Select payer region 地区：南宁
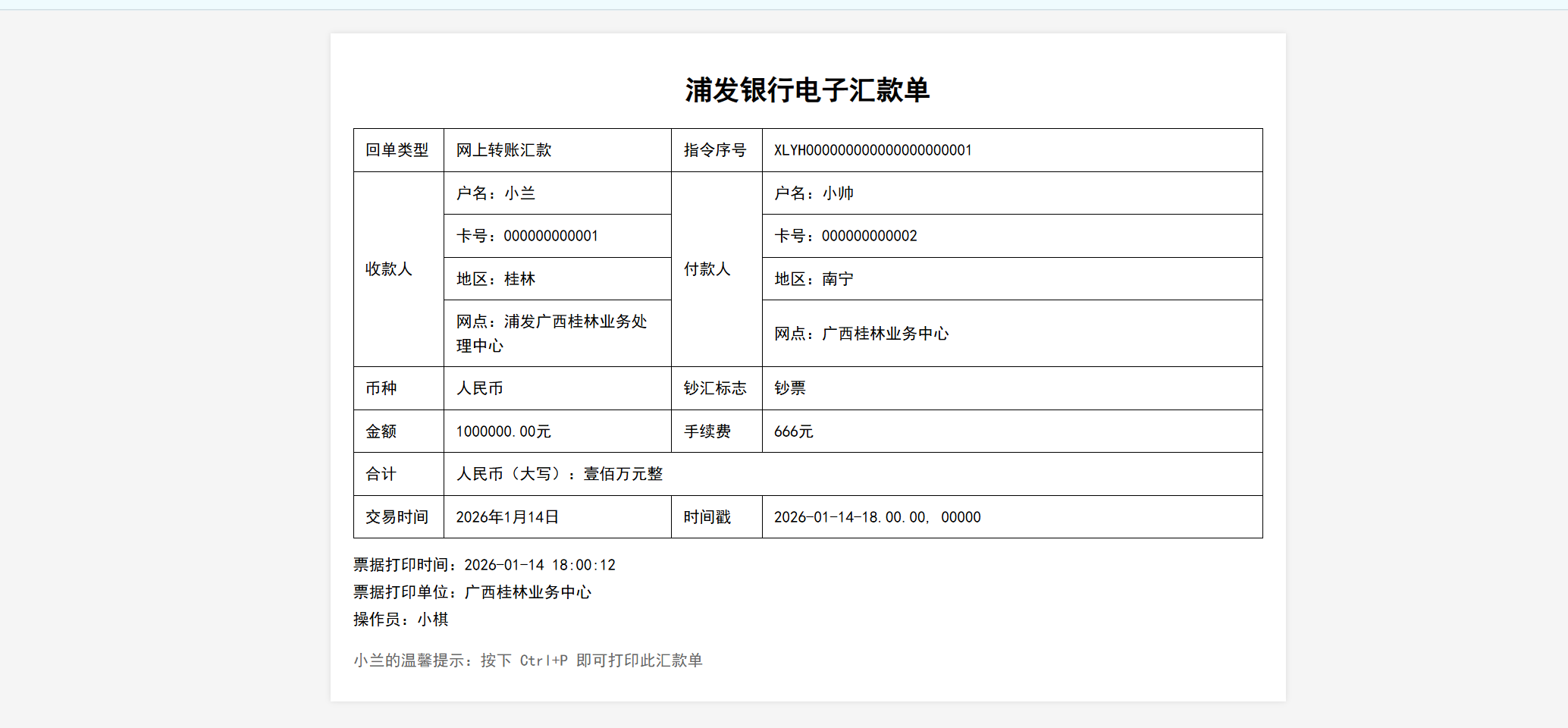The image size is (1568, 728). point(1013,279)
